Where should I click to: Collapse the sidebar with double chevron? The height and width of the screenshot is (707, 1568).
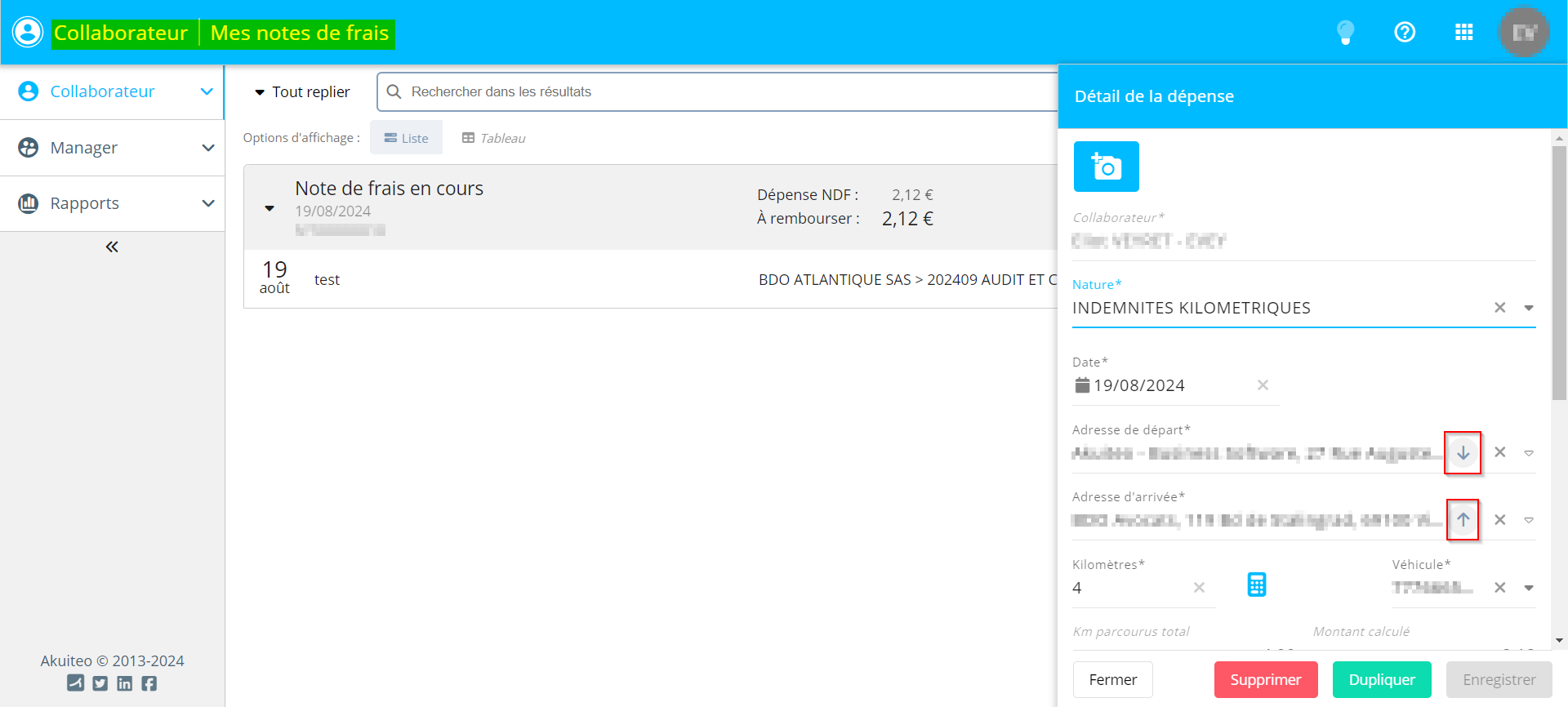[112, 247]
